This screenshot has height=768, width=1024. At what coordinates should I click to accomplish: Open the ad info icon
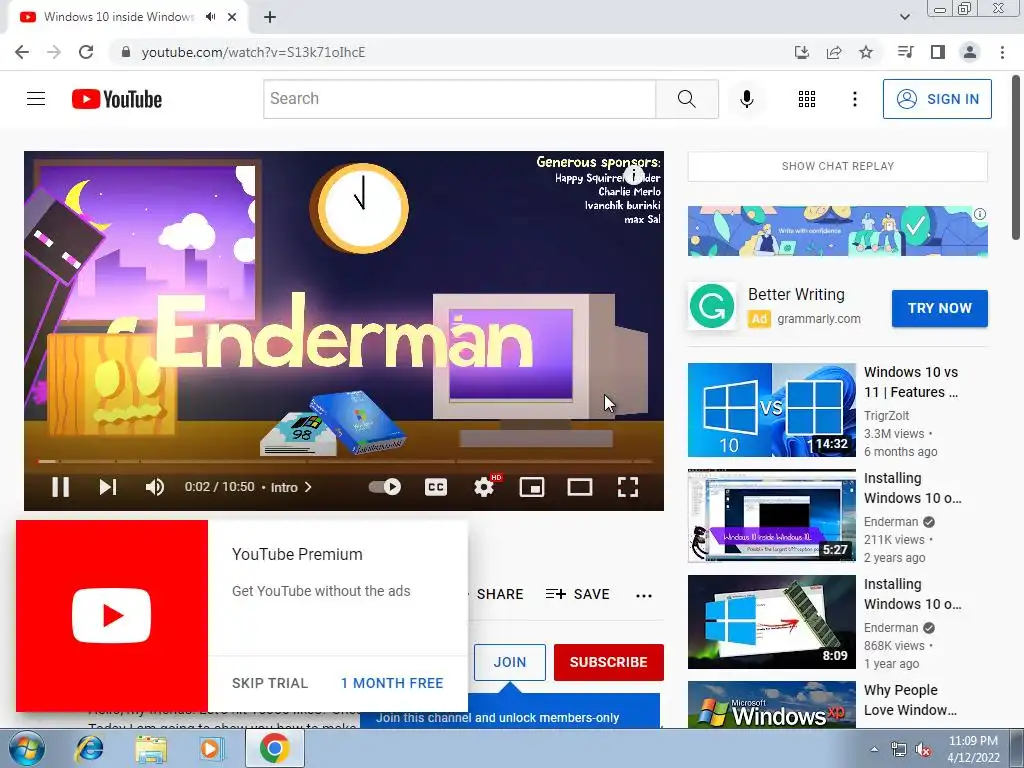point(980,214)
